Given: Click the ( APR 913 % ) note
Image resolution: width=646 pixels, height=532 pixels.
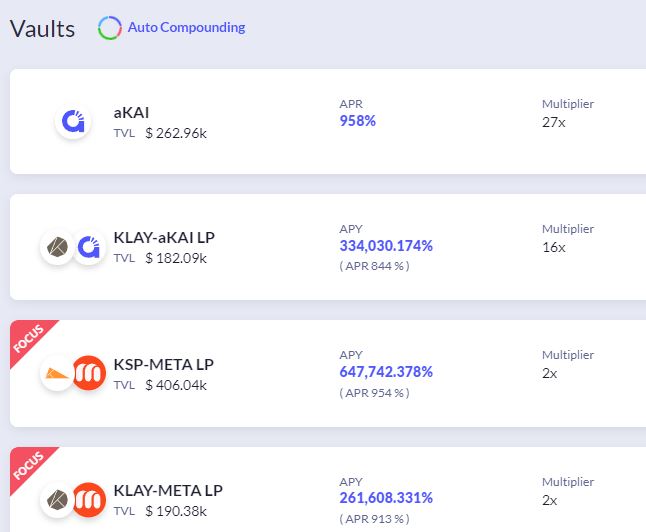Looking at the screenshot, I should point(374,519).
